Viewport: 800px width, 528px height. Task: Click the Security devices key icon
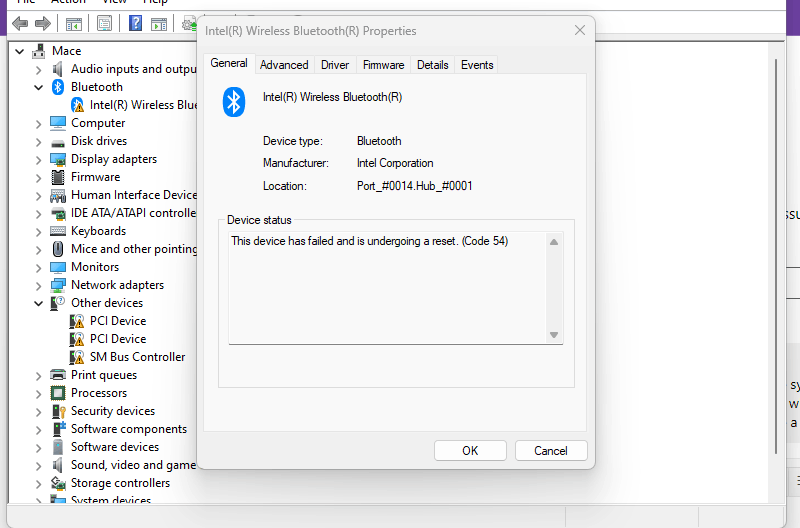(59, 411)
